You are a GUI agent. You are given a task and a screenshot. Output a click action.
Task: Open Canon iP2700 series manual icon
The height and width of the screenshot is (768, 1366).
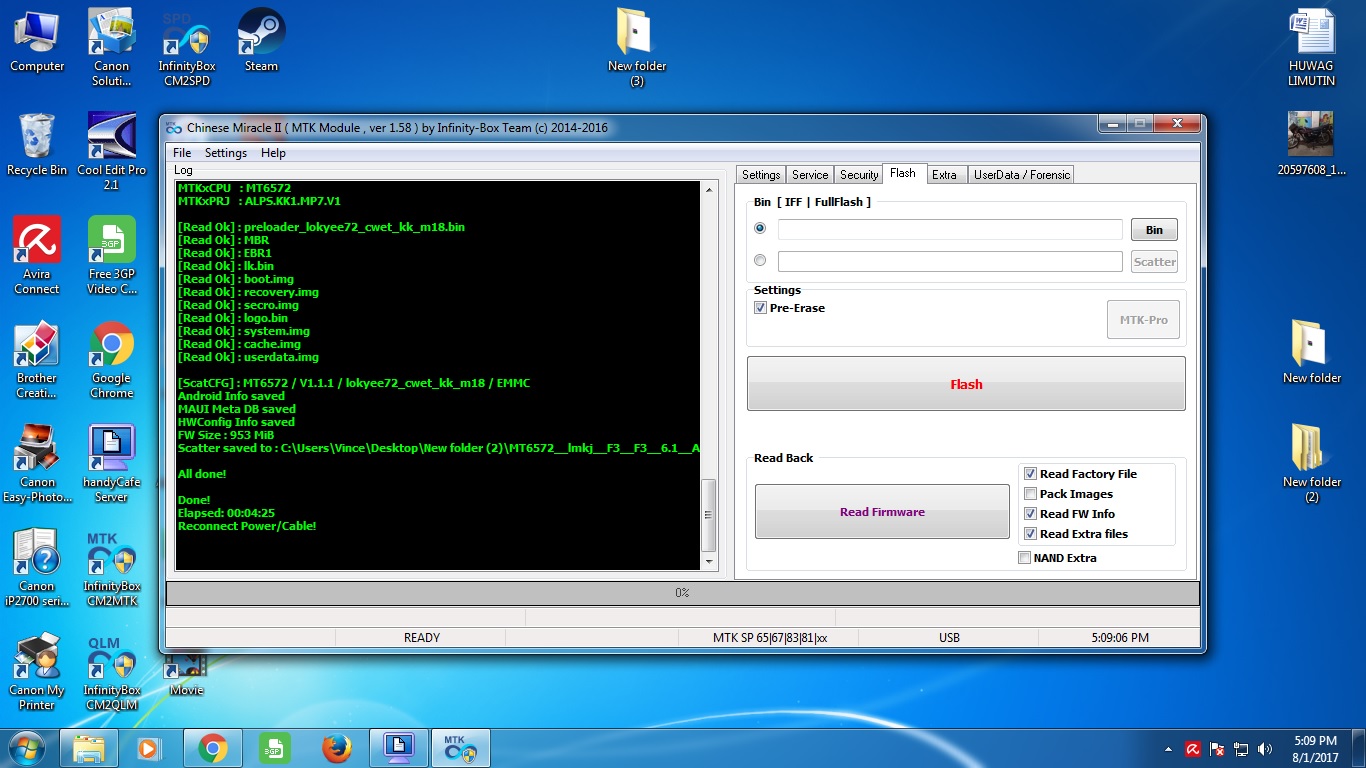(x=37, y=567)
